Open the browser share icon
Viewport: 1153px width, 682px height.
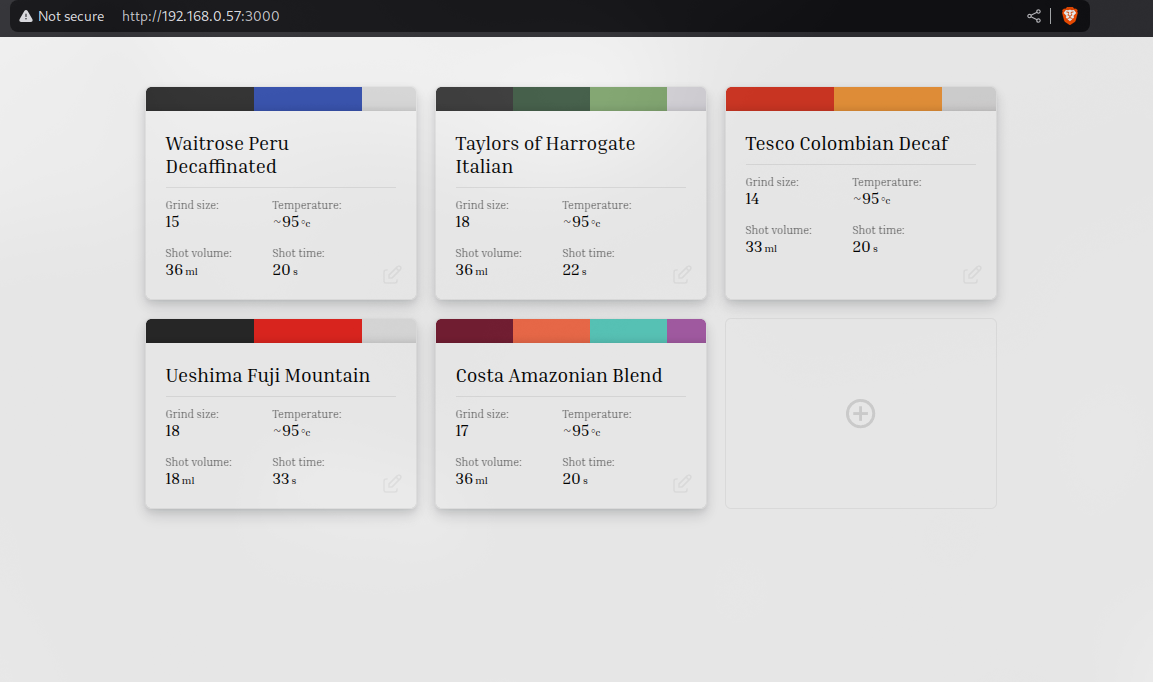[x=1034, y=16]
